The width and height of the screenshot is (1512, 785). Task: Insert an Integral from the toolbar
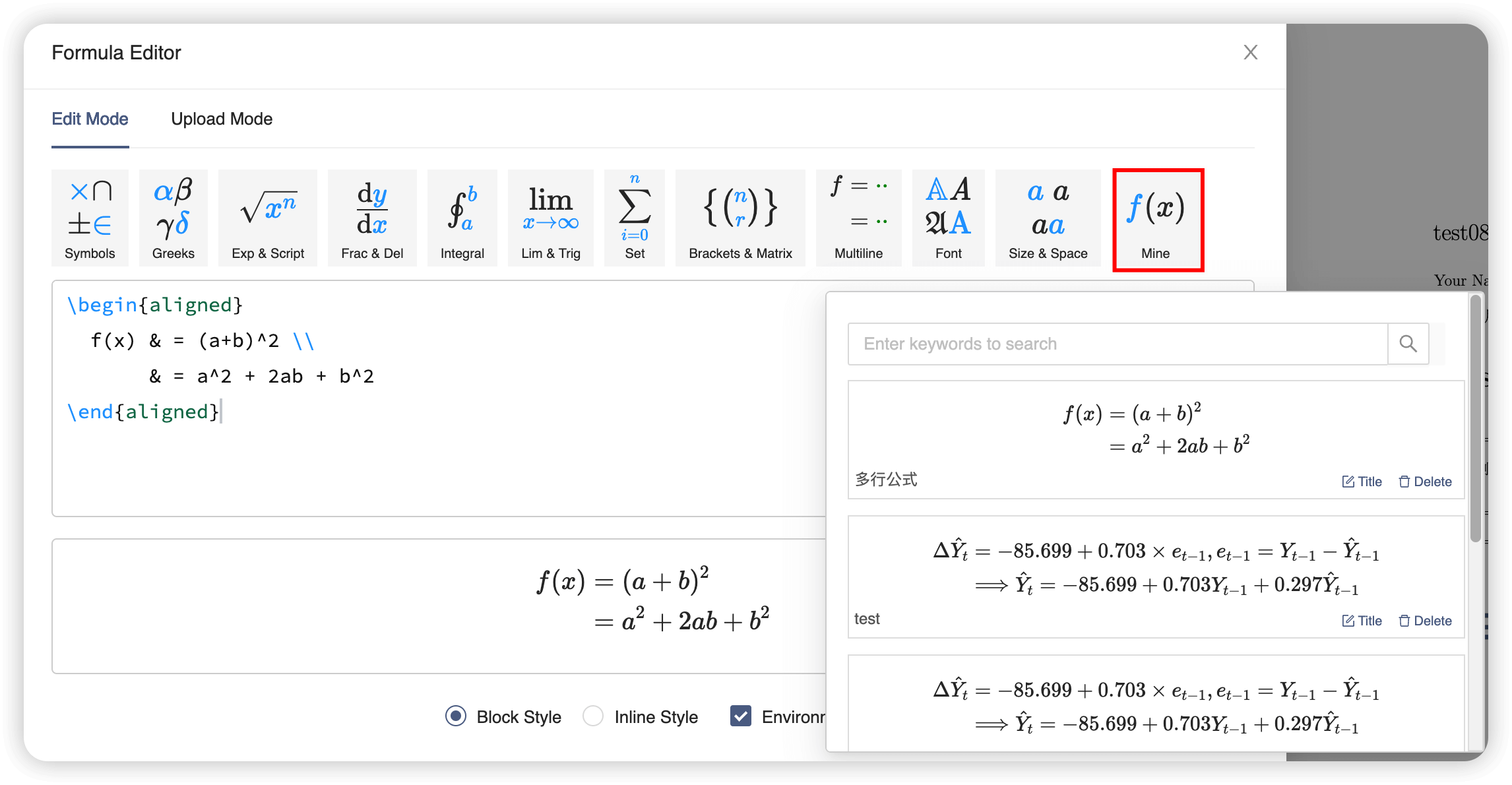point(462,218)
